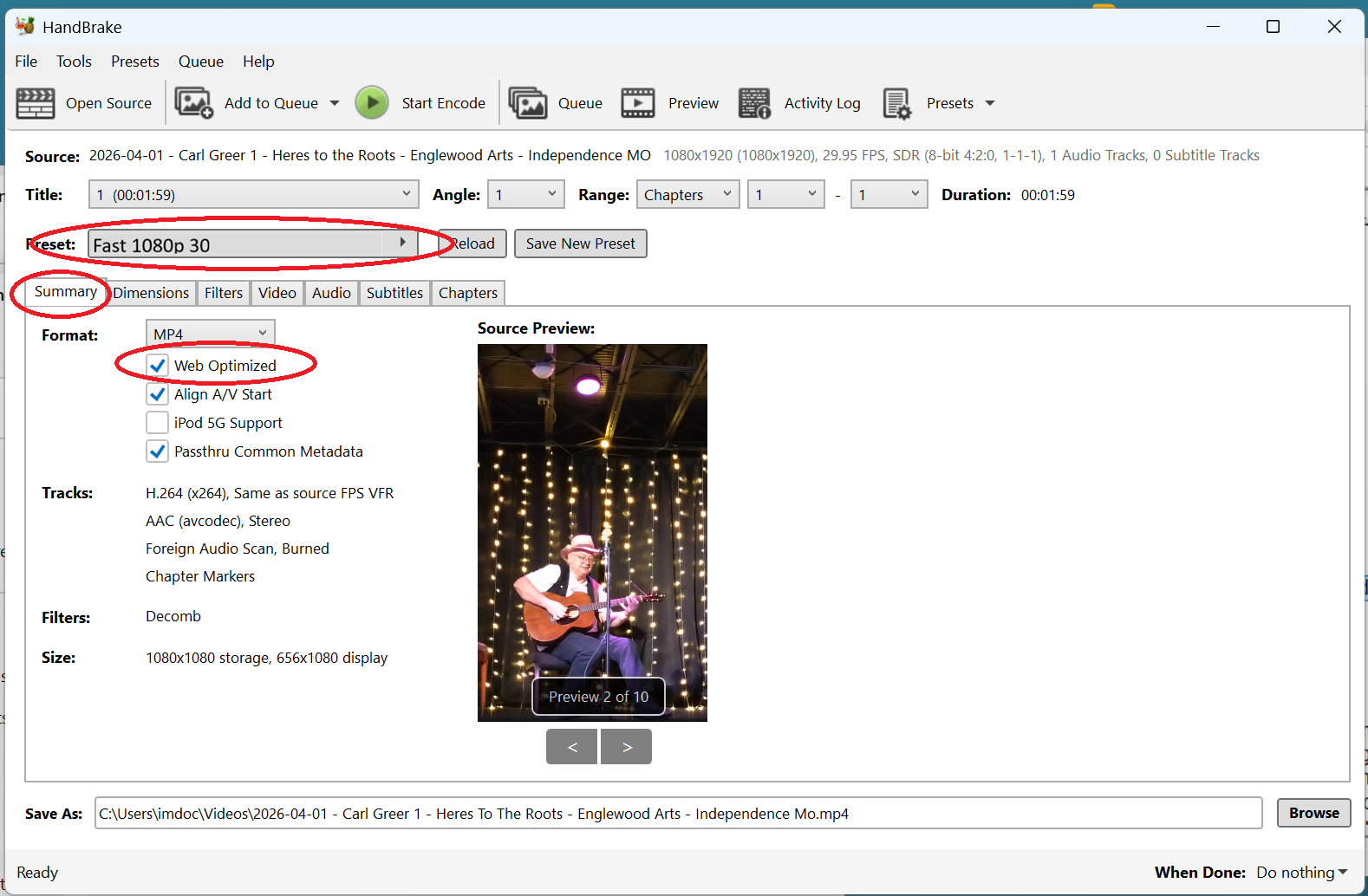Open the Queue via its stacked-images icon
The image size is (1368, 896).
(x=527, y=103)
